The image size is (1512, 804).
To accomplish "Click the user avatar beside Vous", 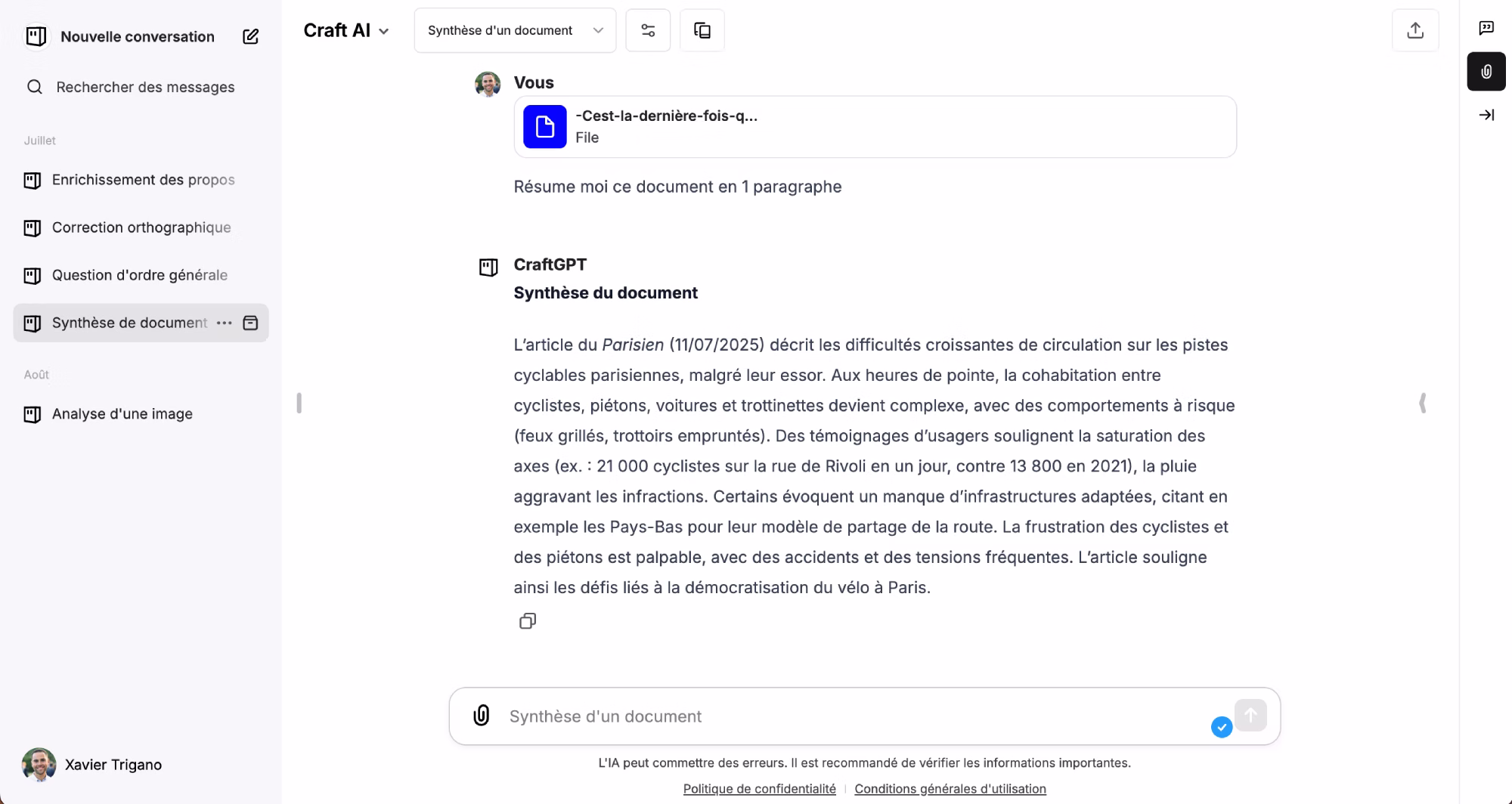I will 488,84.
